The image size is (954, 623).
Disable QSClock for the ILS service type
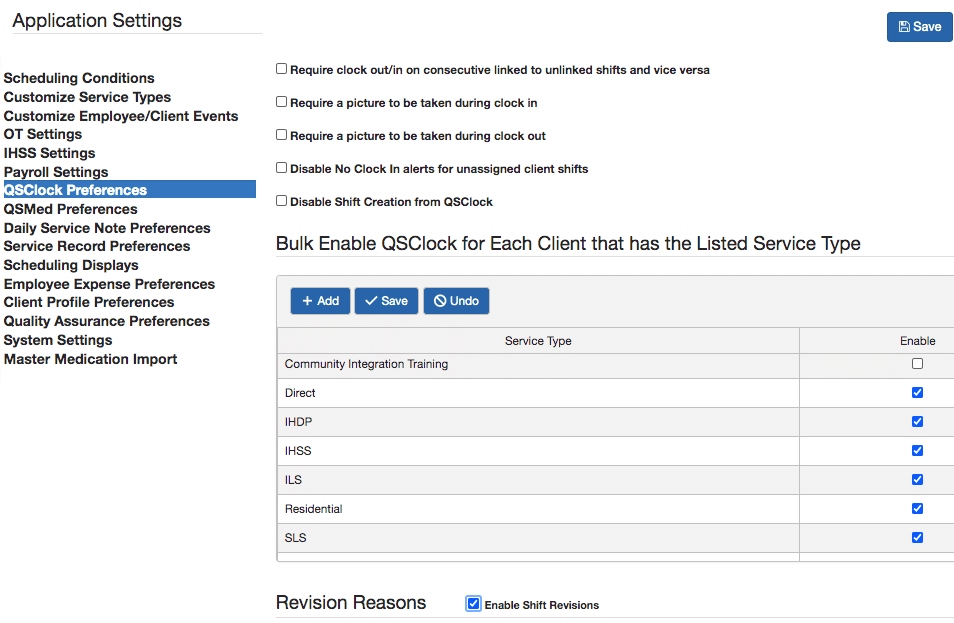pyautogui.click(x=917, y=479)
